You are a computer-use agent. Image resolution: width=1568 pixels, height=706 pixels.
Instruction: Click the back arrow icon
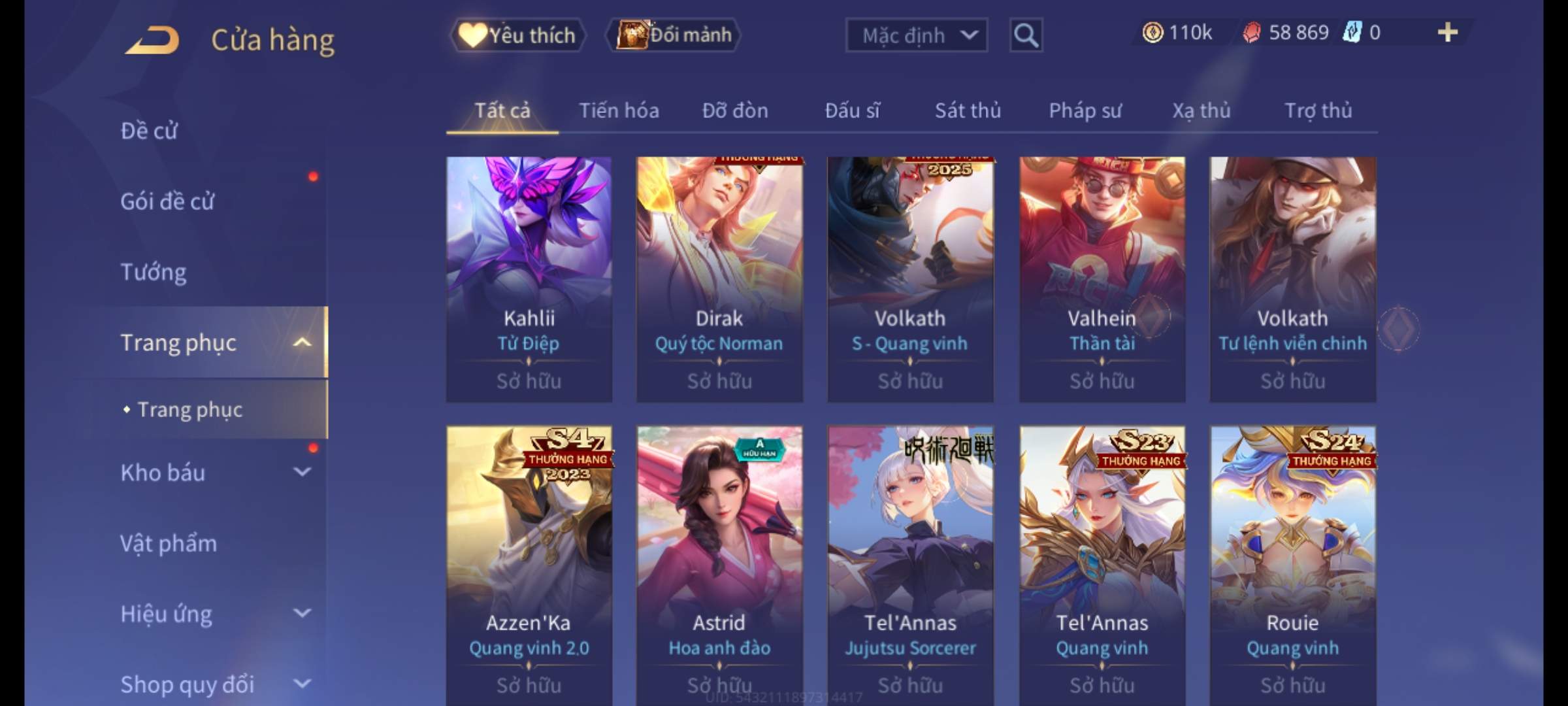153,40
